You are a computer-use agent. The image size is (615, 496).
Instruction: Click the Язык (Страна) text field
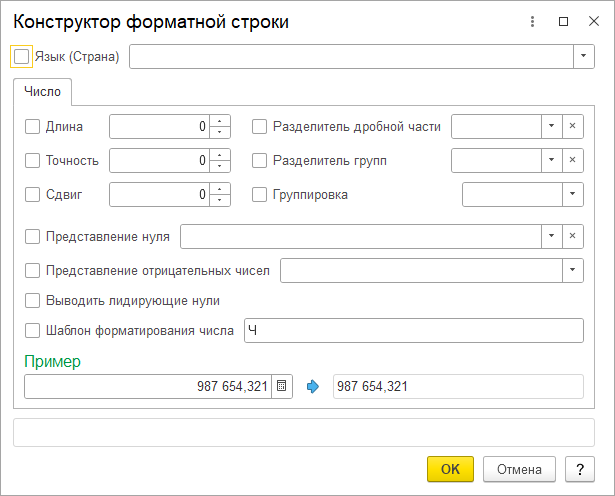351,56
